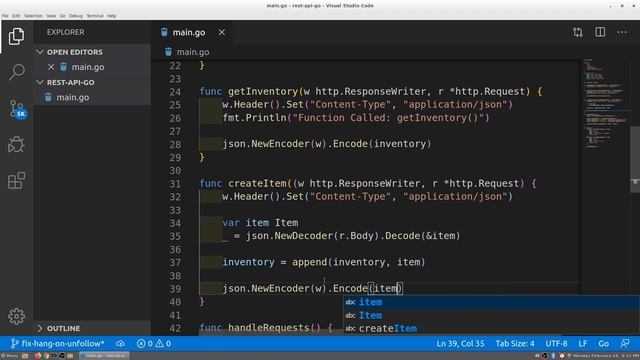
Task: Click line number 31 in the gutter
Action: pyautogui.click(x=175, y=184)
